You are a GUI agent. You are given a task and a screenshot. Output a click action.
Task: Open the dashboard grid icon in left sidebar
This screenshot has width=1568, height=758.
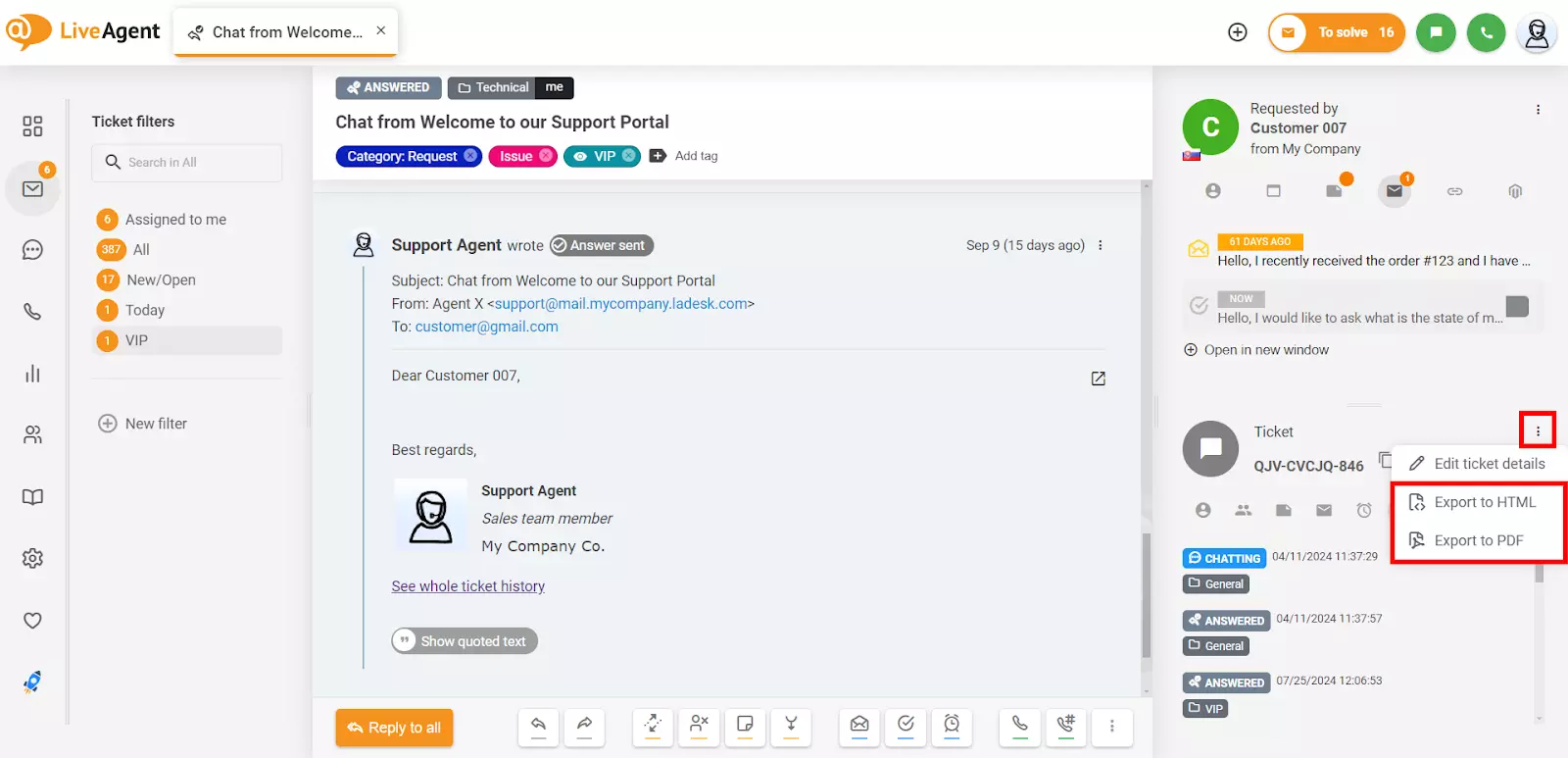point(32,126)
